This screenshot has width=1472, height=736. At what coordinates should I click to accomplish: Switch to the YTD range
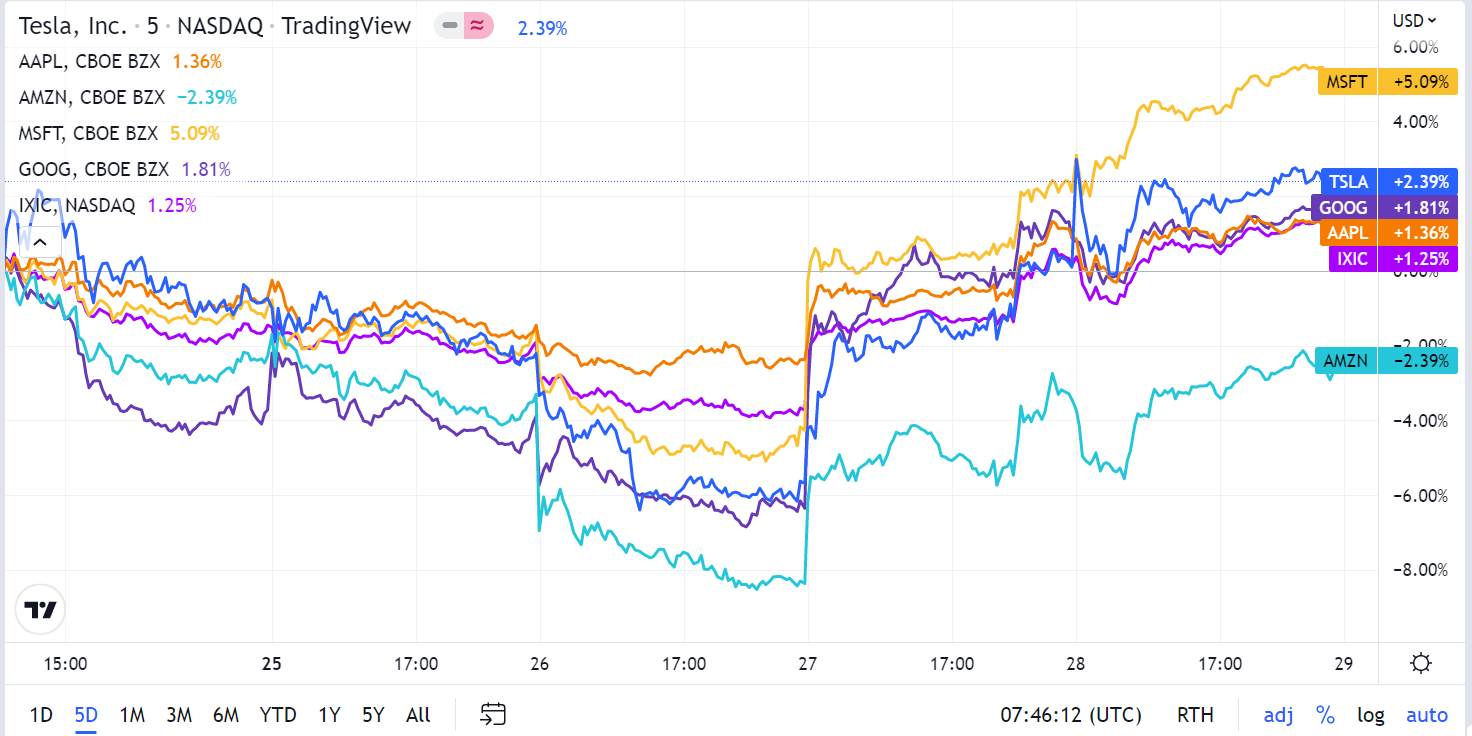[277, 714]
